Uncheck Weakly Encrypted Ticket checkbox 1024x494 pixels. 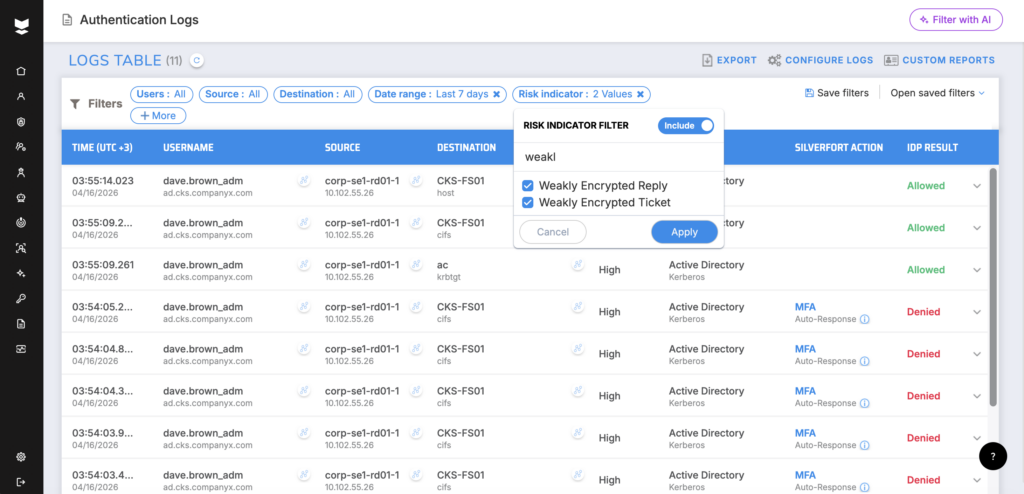coord(528,203)
